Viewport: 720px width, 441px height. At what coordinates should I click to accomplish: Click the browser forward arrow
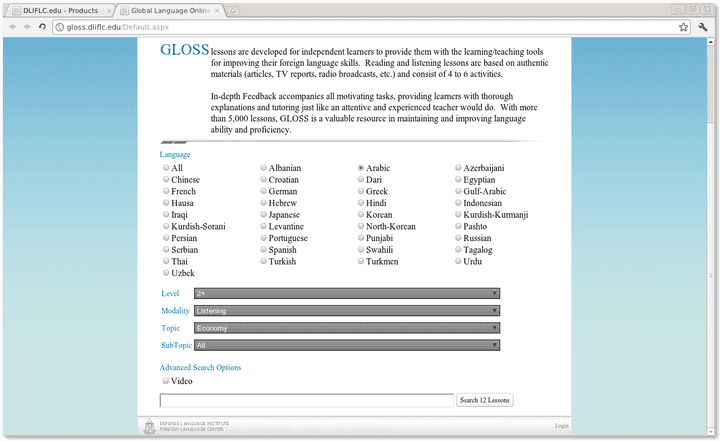[x=27, y=27]
